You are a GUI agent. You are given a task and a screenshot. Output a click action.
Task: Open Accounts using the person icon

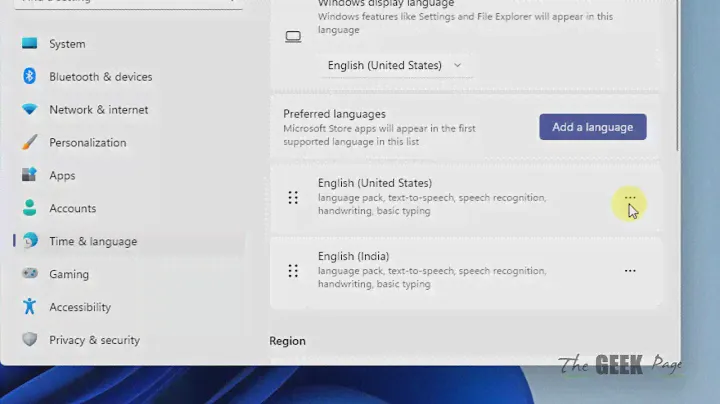point(30,209)
